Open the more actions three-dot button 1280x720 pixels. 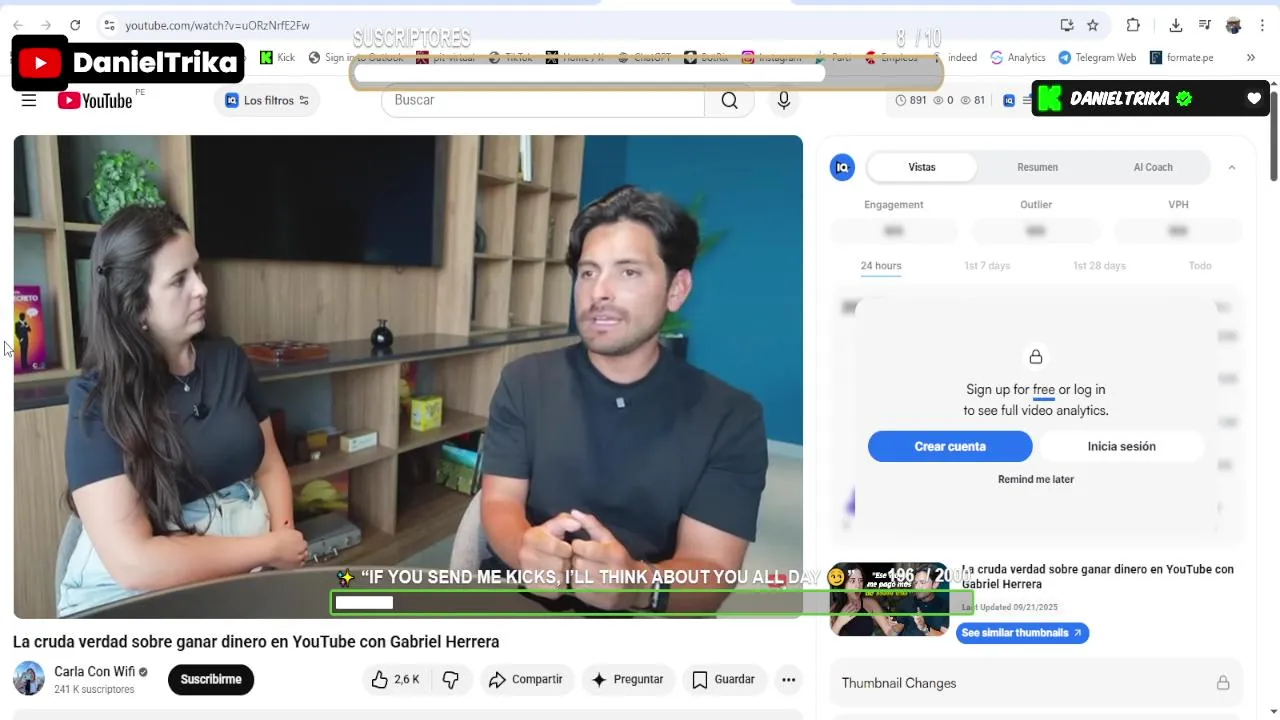pyautogui.click(x=788, y=680)
